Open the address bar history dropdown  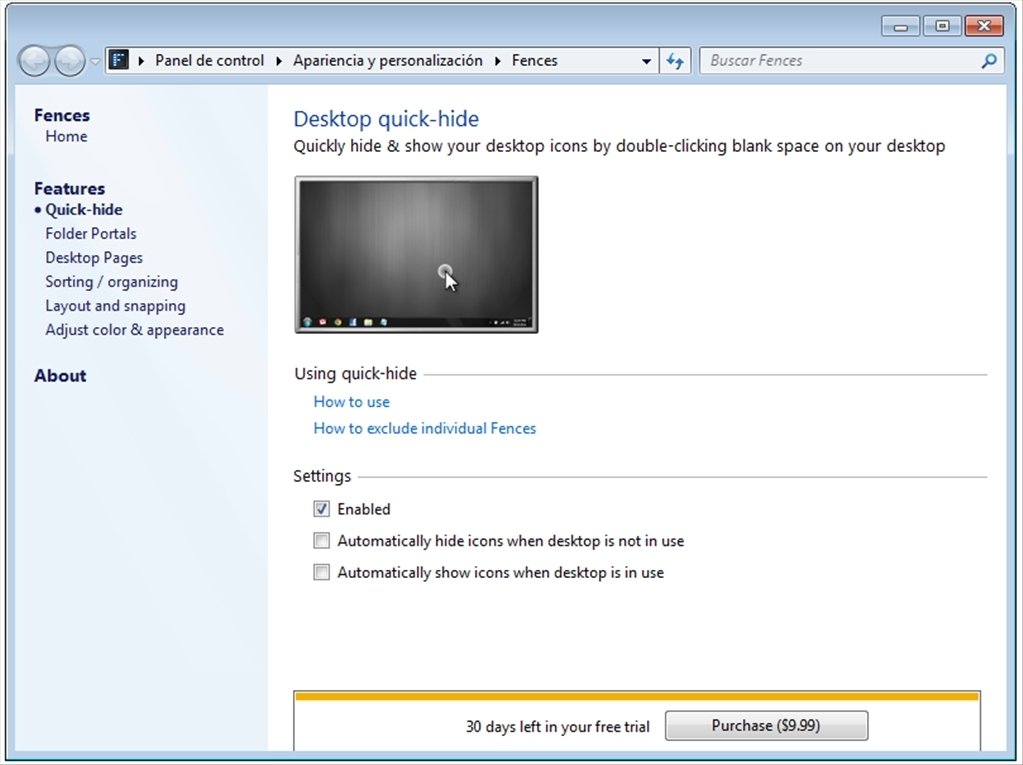[646, 61]
